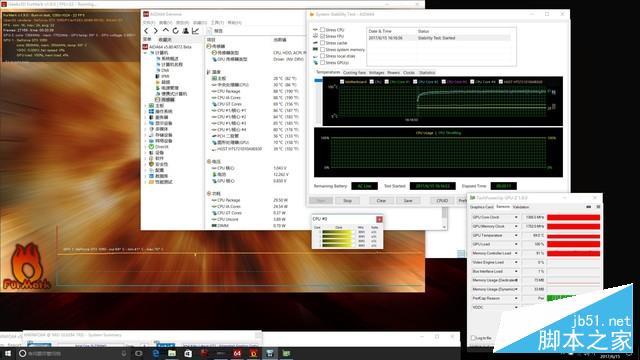This screenshot has width=640, height=360.
Task: Open the GPU-Z hamburger menu icon
Action: tap(598, 207)
